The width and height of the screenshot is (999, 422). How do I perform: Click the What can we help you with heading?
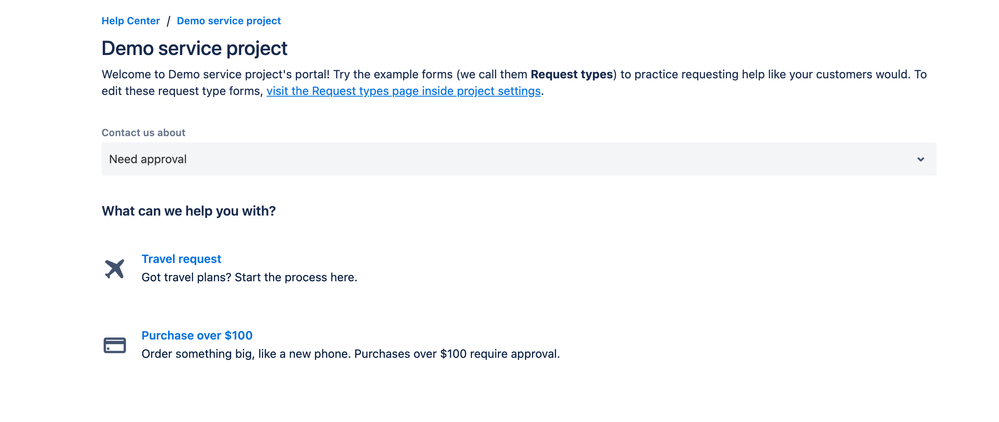189,211
